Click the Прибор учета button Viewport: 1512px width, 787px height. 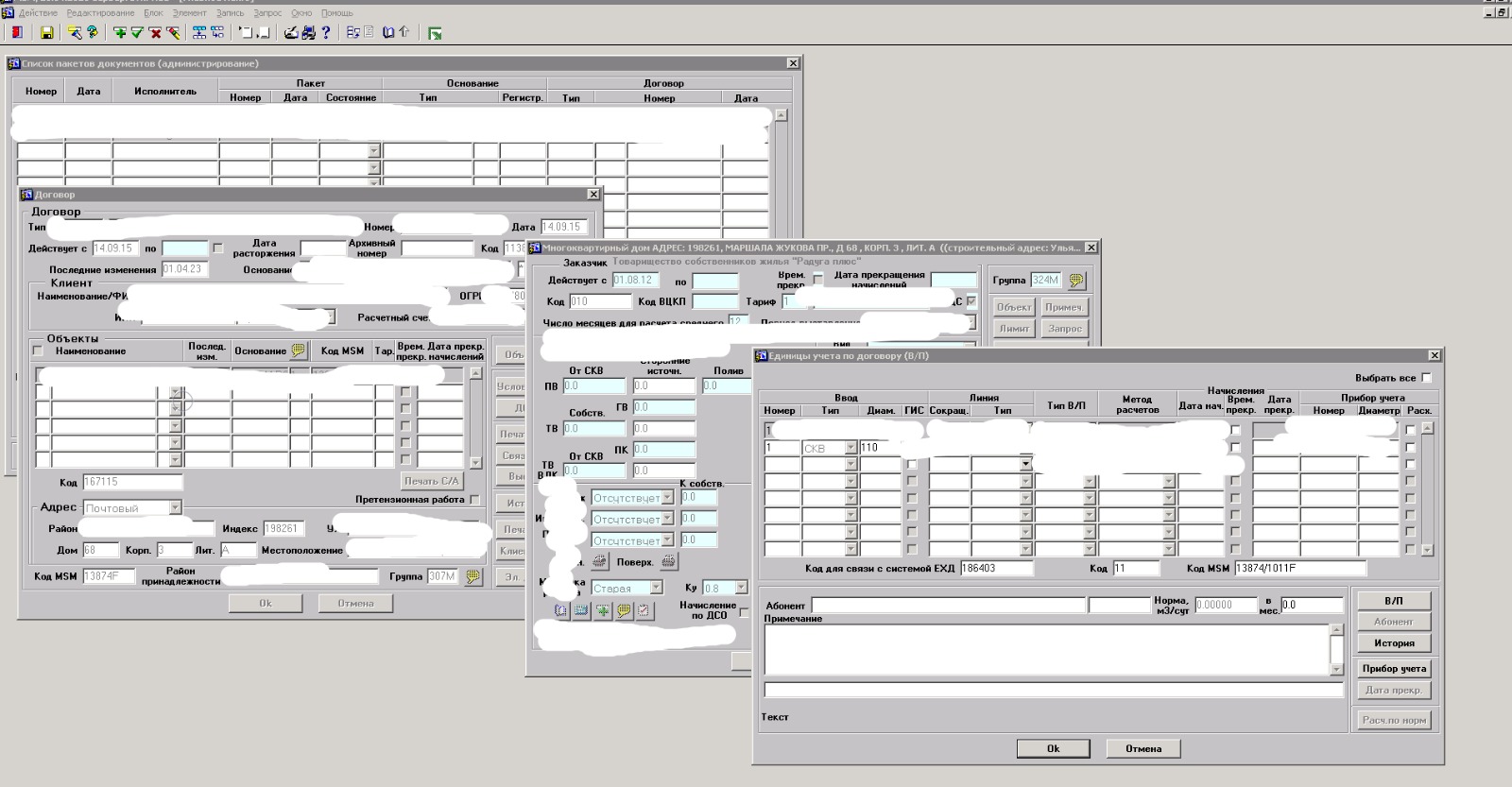click(x=1394, y=669)
